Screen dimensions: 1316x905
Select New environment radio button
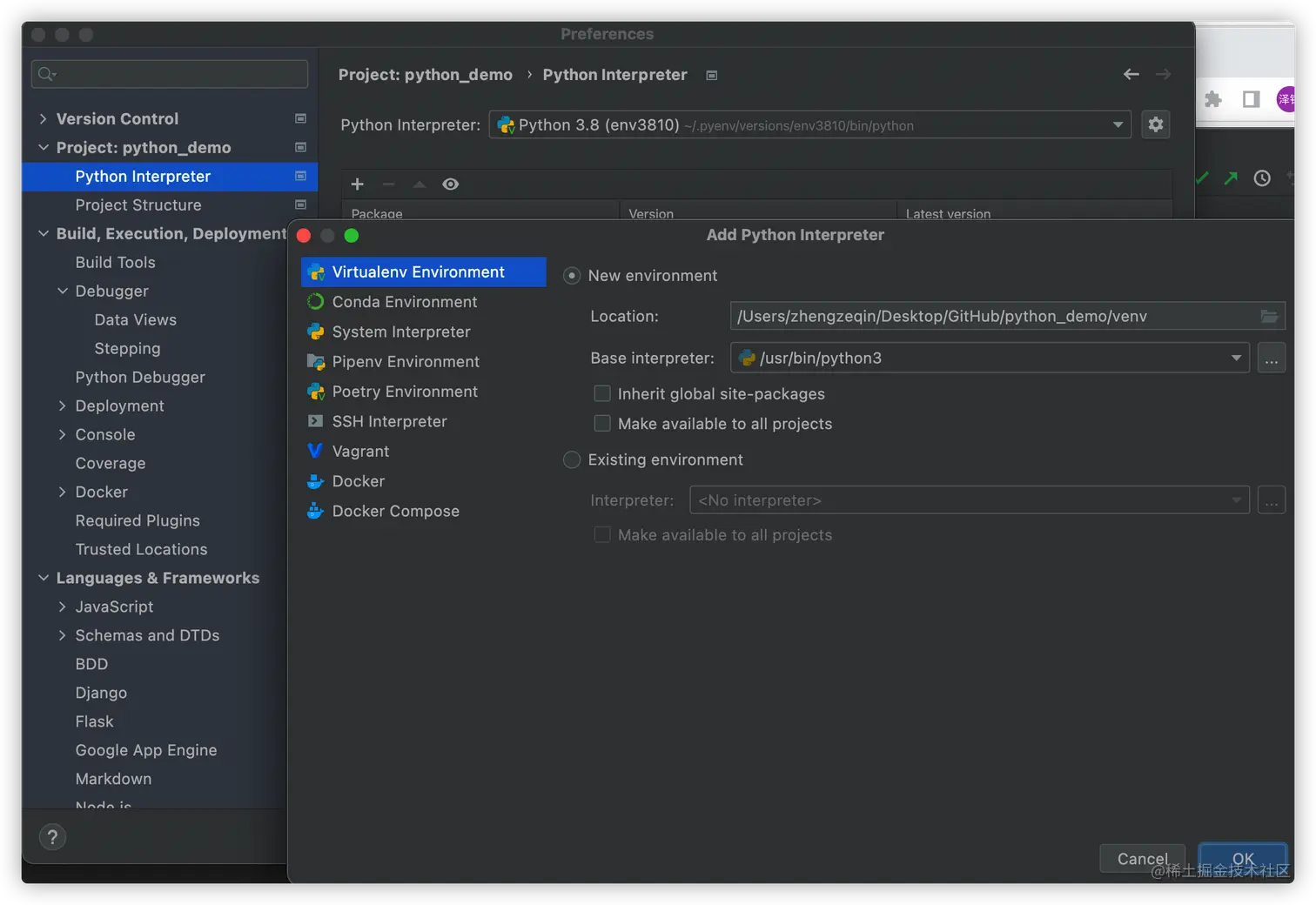(572, 276)
